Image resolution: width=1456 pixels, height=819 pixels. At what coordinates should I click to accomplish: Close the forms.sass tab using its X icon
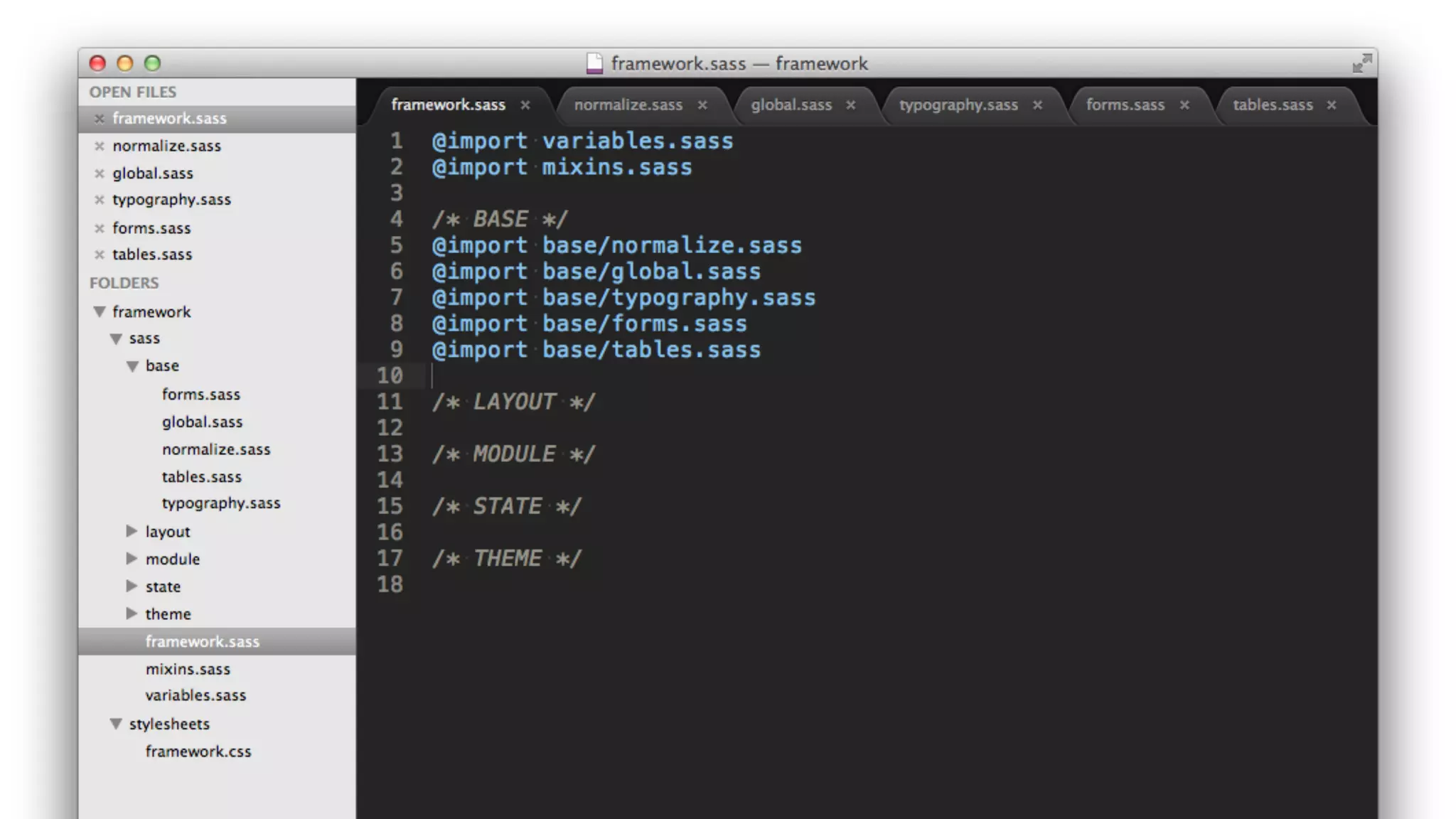tap(1184, 105)
